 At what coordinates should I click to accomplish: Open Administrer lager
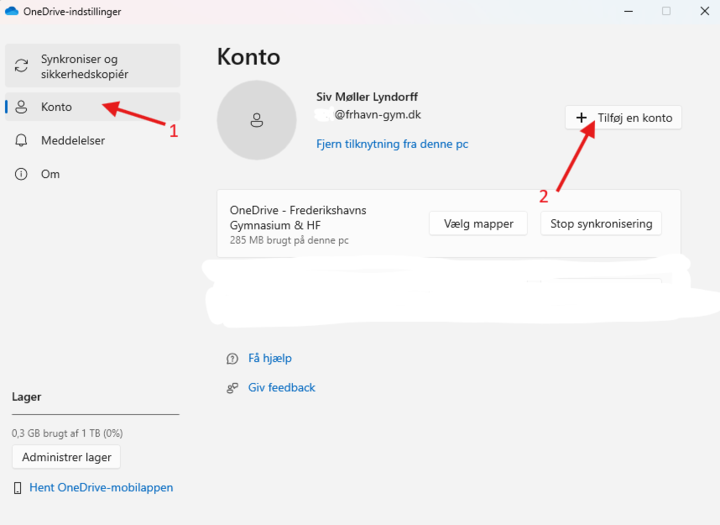pyautogui.click(x=66, y=457)
